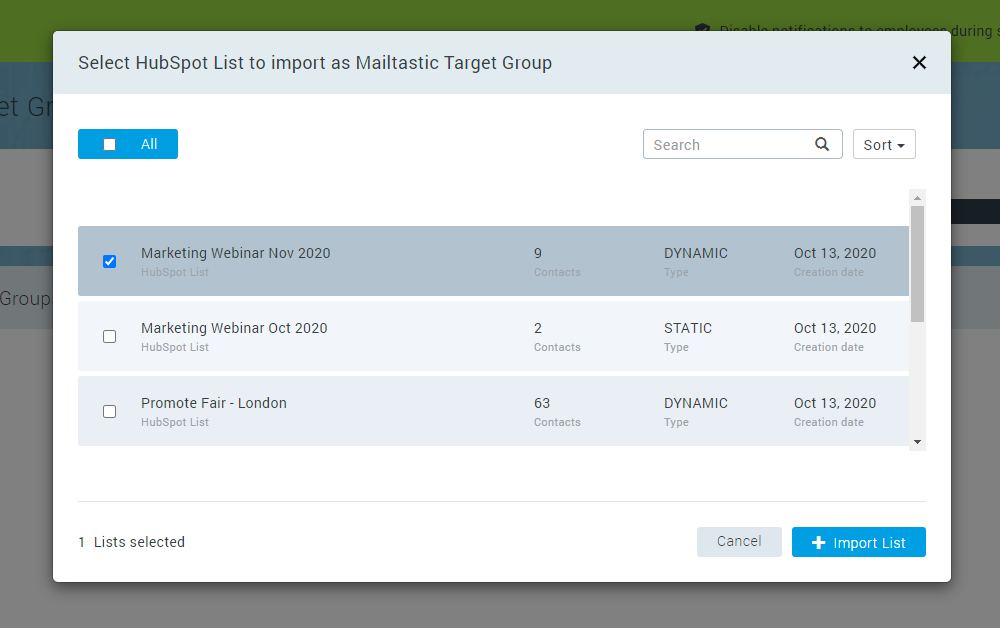Click the plus icon on Import List
This screenshot has width=1000, height=628.
[818, 543]
